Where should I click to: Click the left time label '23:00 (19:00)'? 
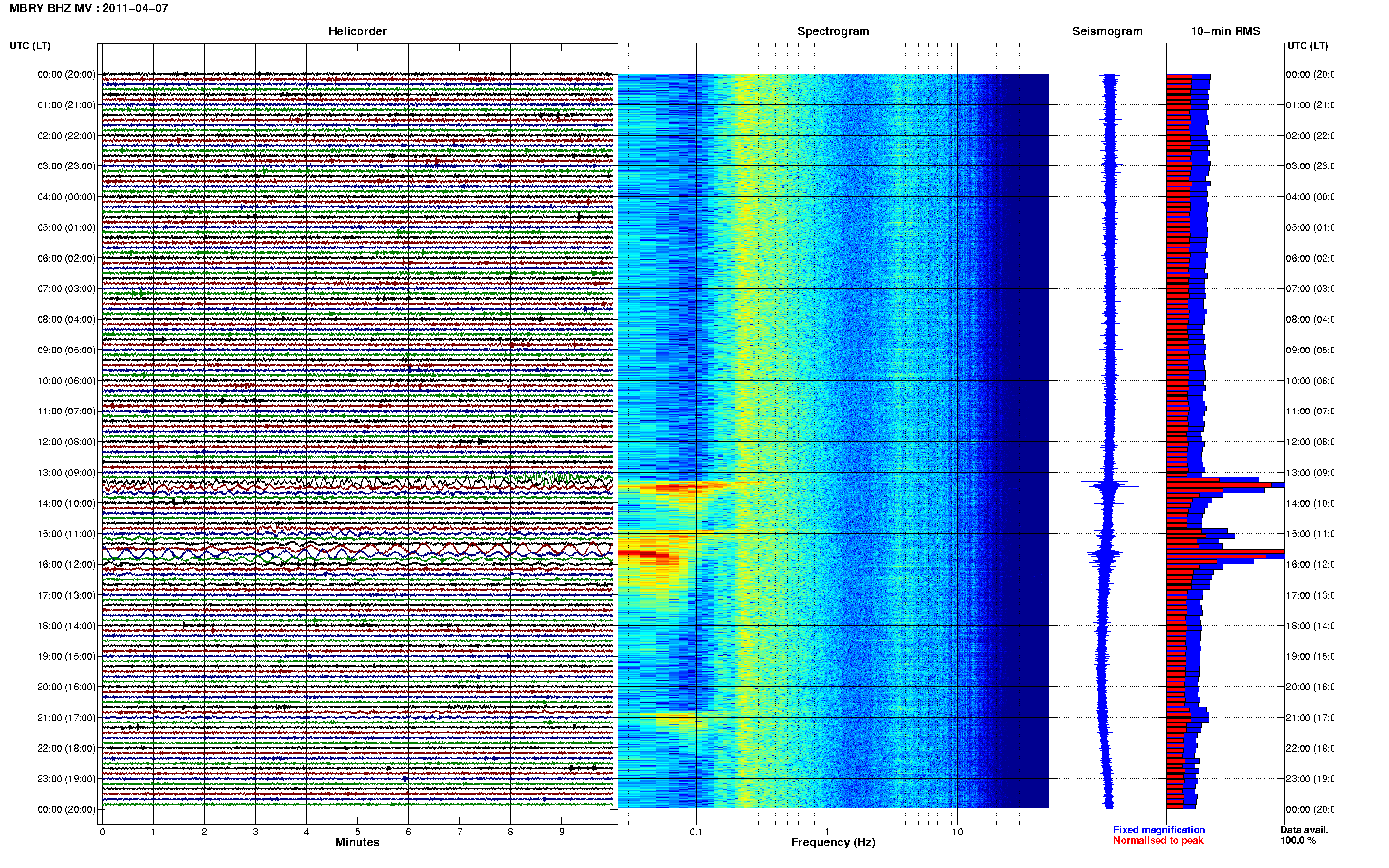(x=66, y=779)
